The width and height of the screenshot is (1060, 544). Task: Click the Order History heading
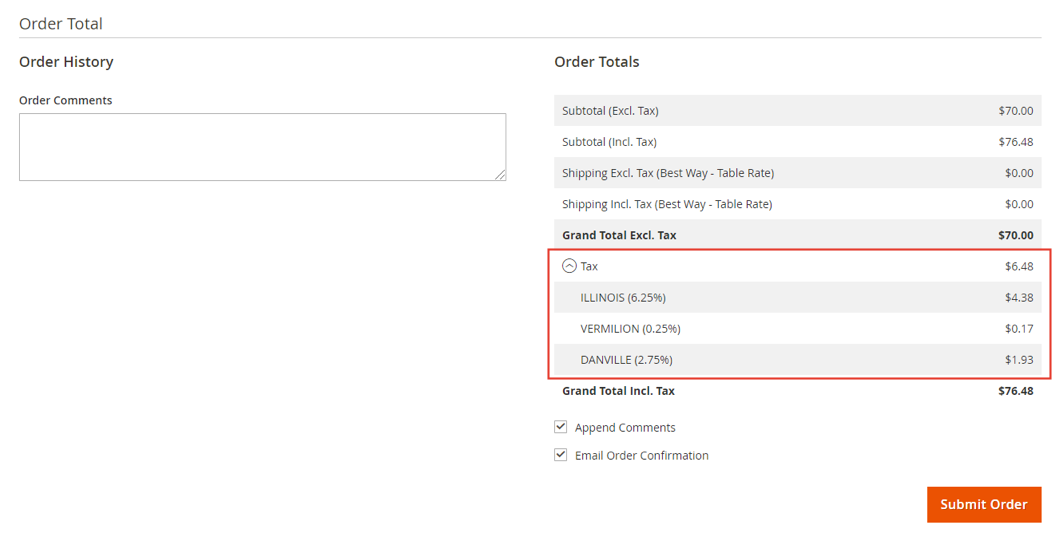[66, 61]
